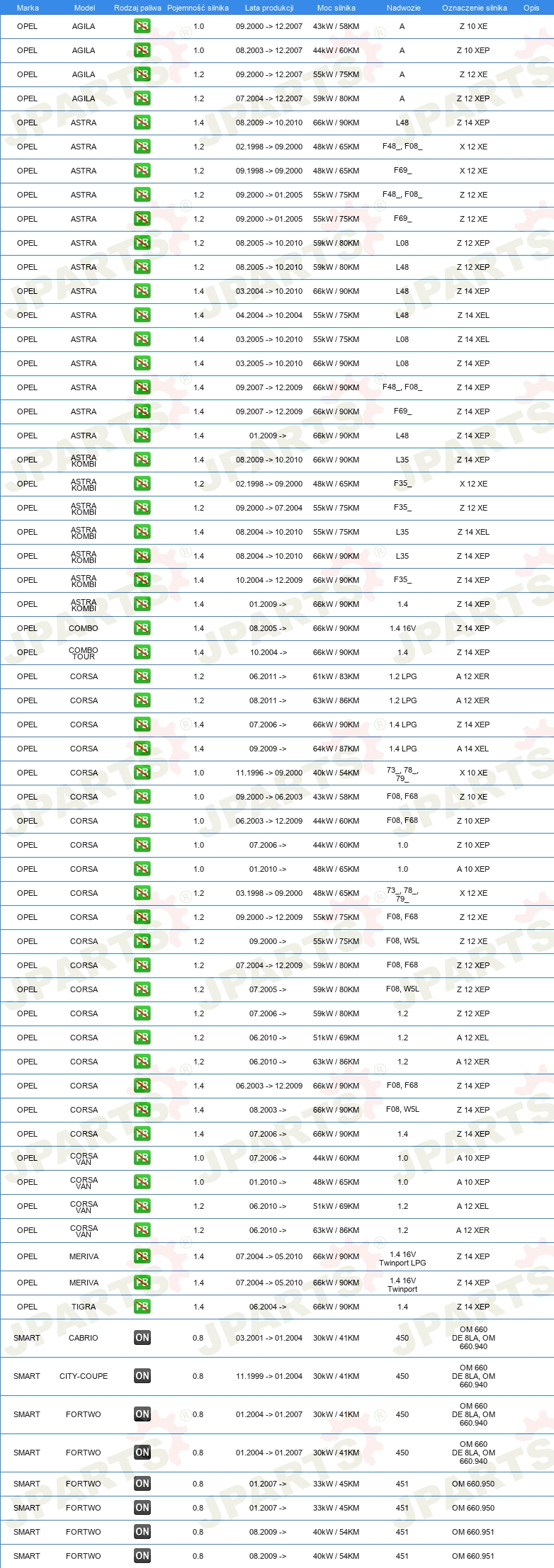The height and width of the screenshot is (1568, 554).
Task: Click the Moc silnika column header
Action: (x=337, y=8)
